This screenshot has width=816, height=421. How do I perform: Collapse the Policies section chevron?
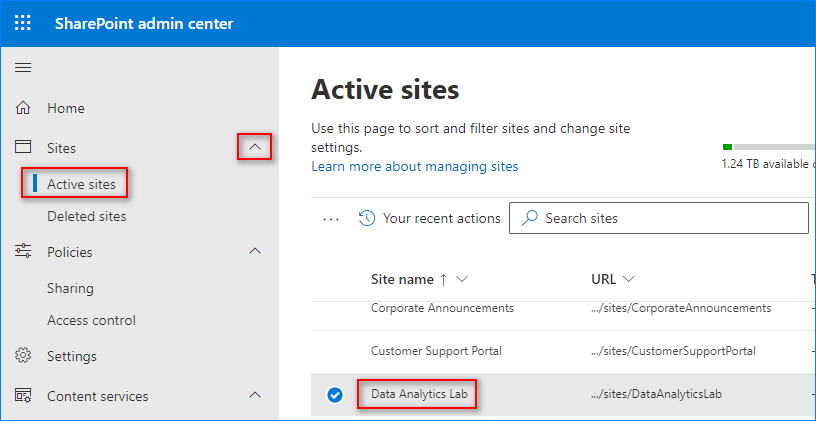254,251
